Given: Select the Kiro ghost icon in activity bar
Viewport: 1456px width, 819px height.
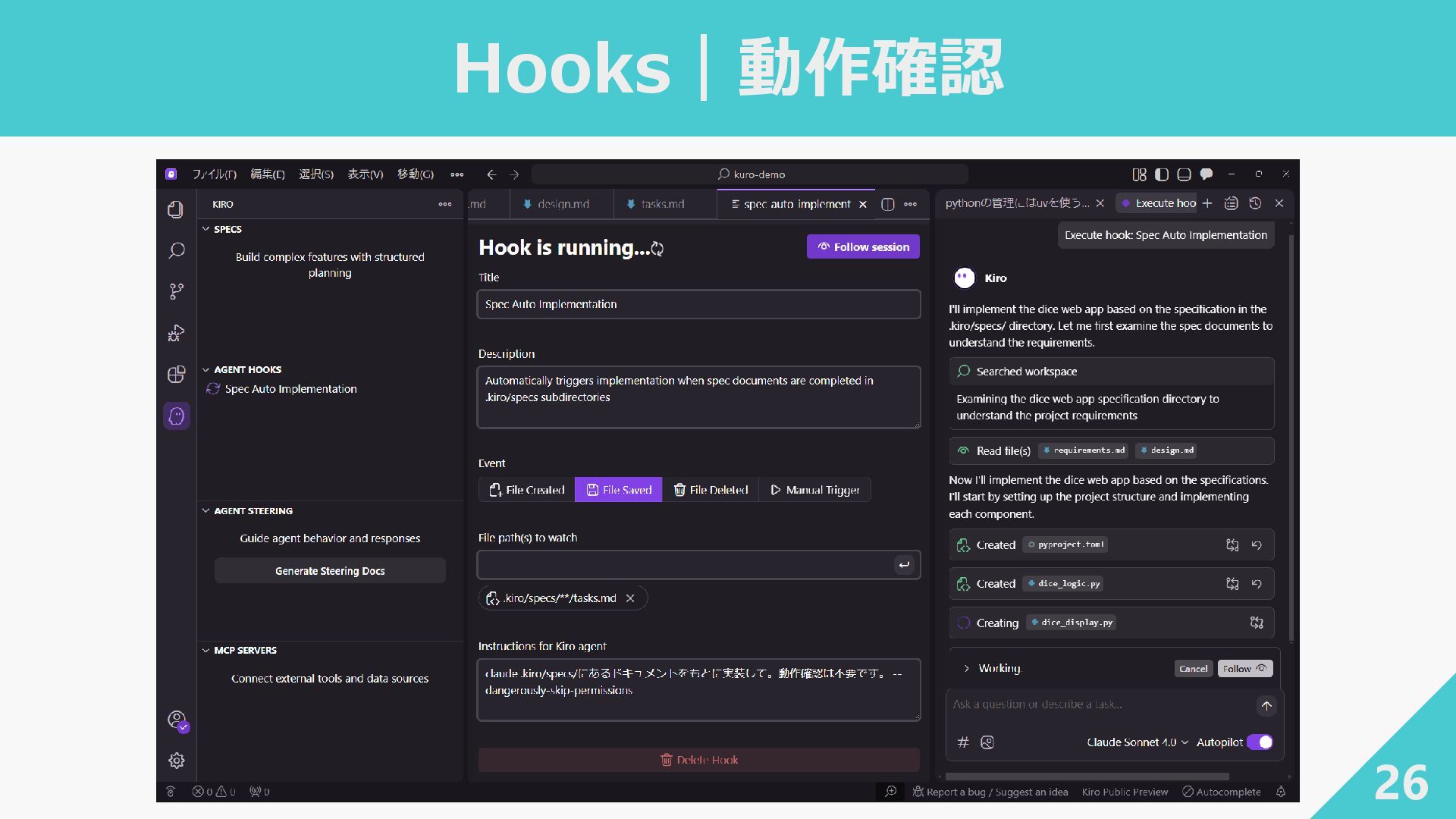Looking at the screenshot, I should [176, 416].
